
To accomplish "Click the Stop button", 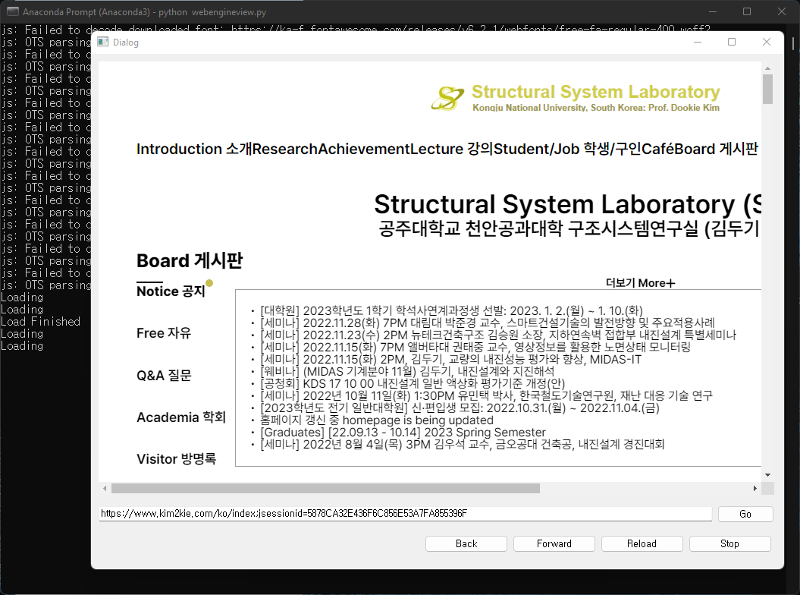I will [730, 543].
